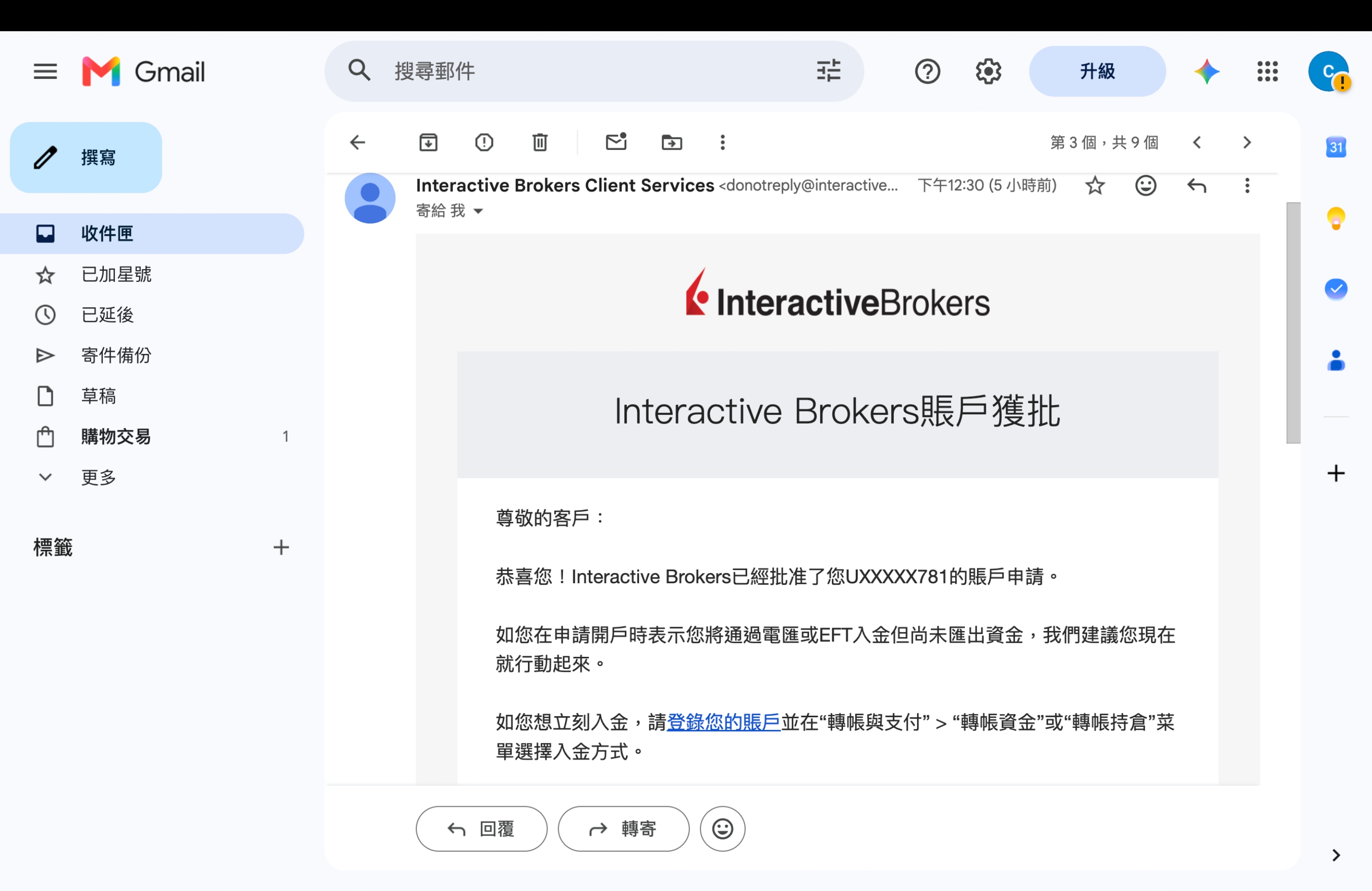Show the newer email with left chevron
Screen dimensions: 1372x891
[x=1197, y=142]
